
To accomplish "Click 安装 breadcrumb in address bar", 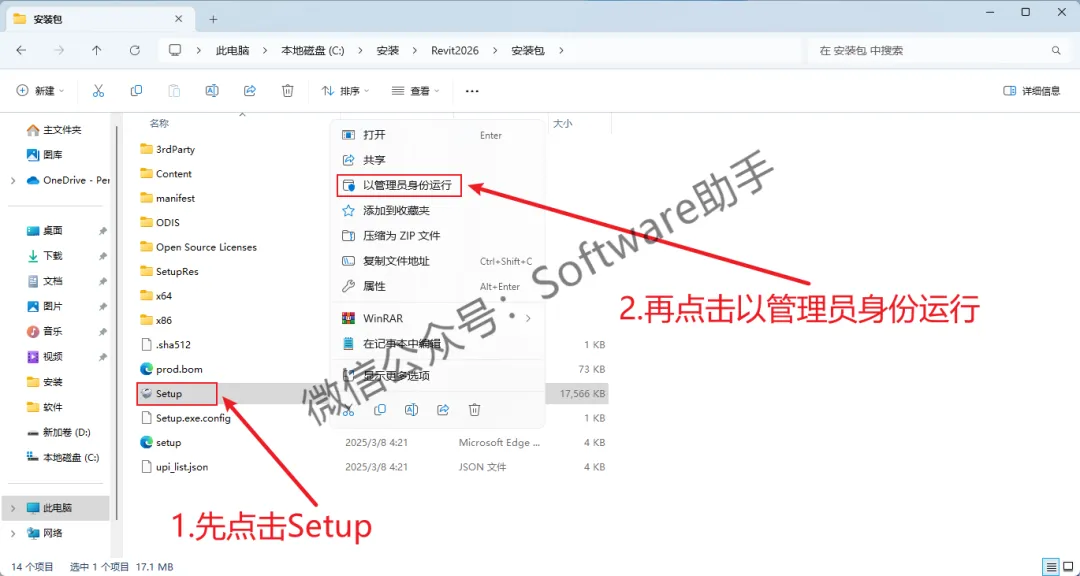I will coord(388,50).
